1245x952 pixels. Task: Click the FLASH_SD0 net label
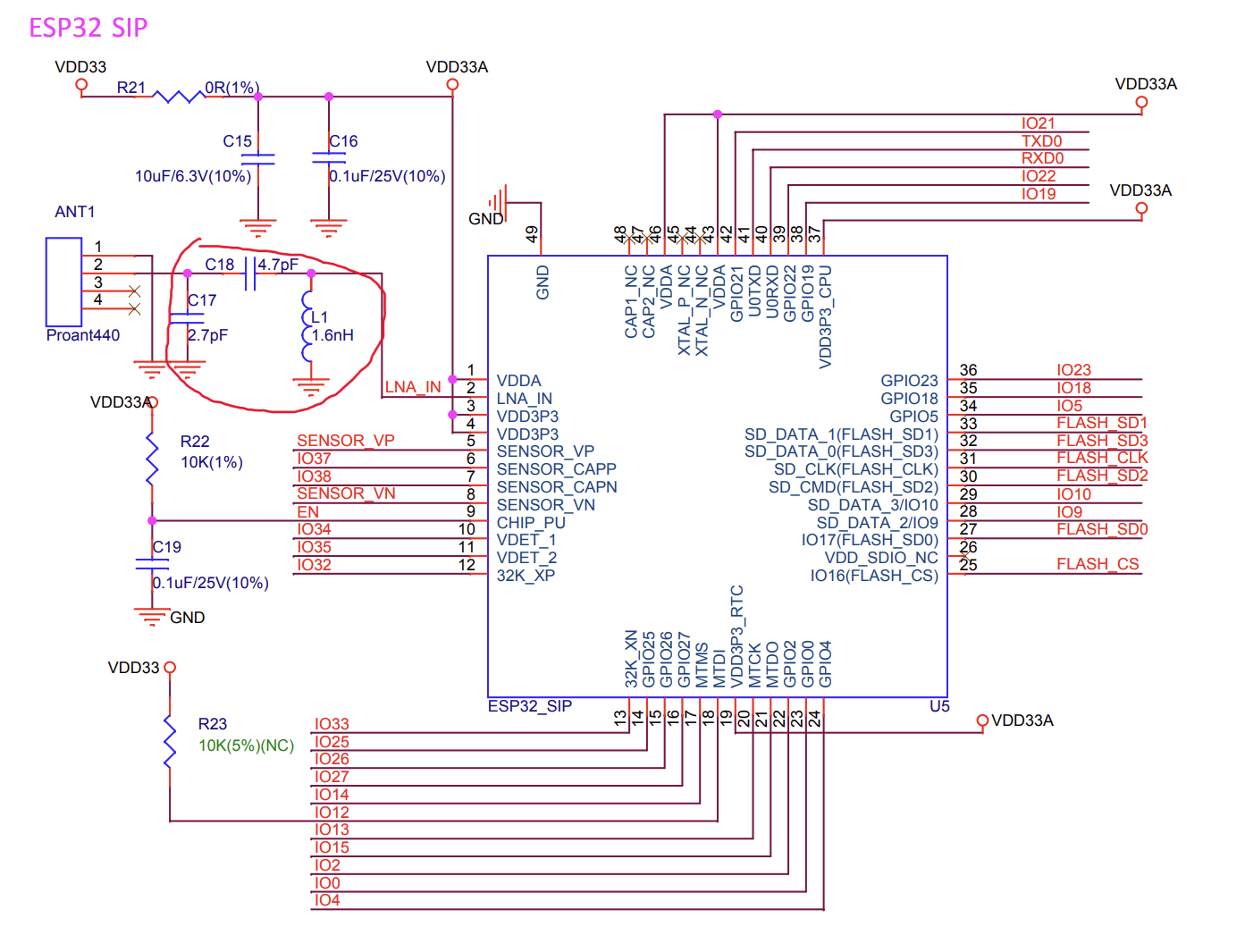click(x=1102, y=529)
